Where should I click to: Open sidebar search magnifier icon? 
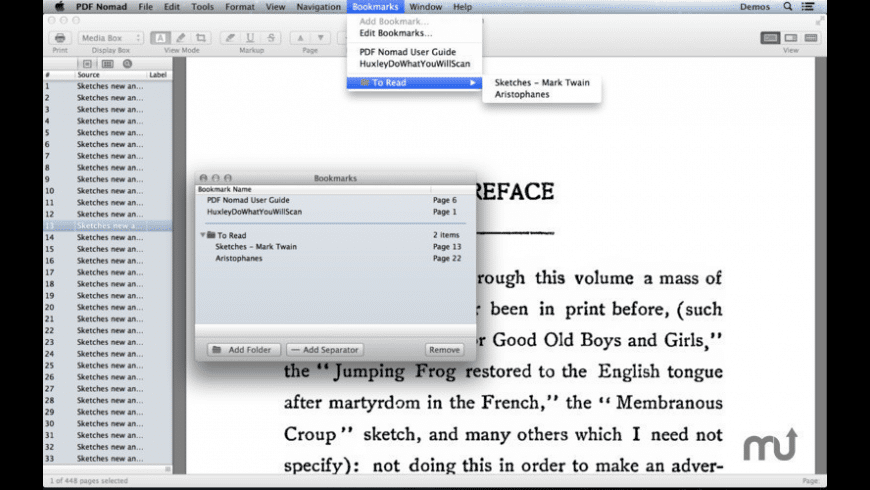(x=128, y=64)
